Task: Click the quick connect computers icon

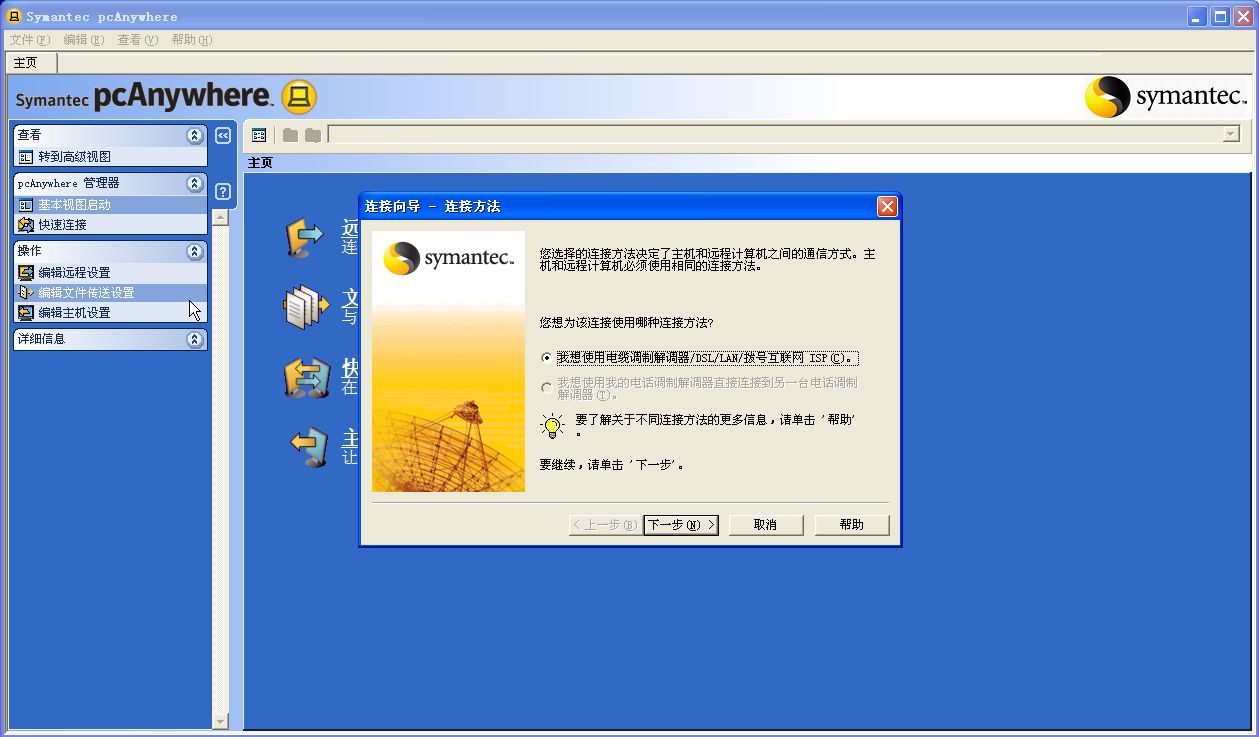Action: [x=307, y=378]
